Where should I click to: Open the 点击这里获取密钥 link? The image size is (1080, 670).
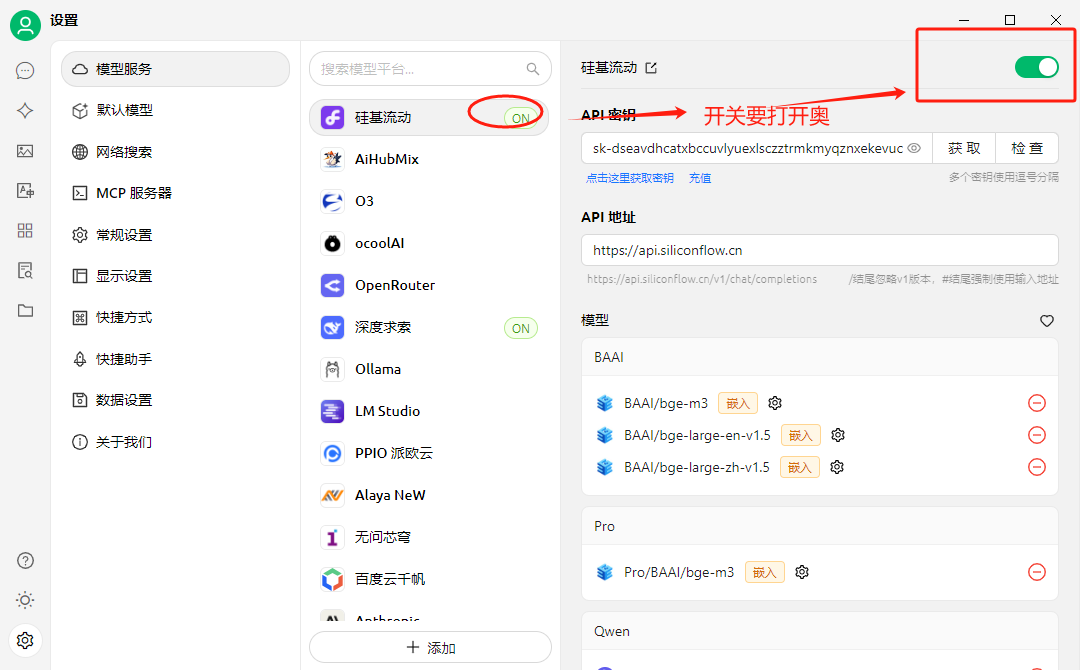[630, 178]
